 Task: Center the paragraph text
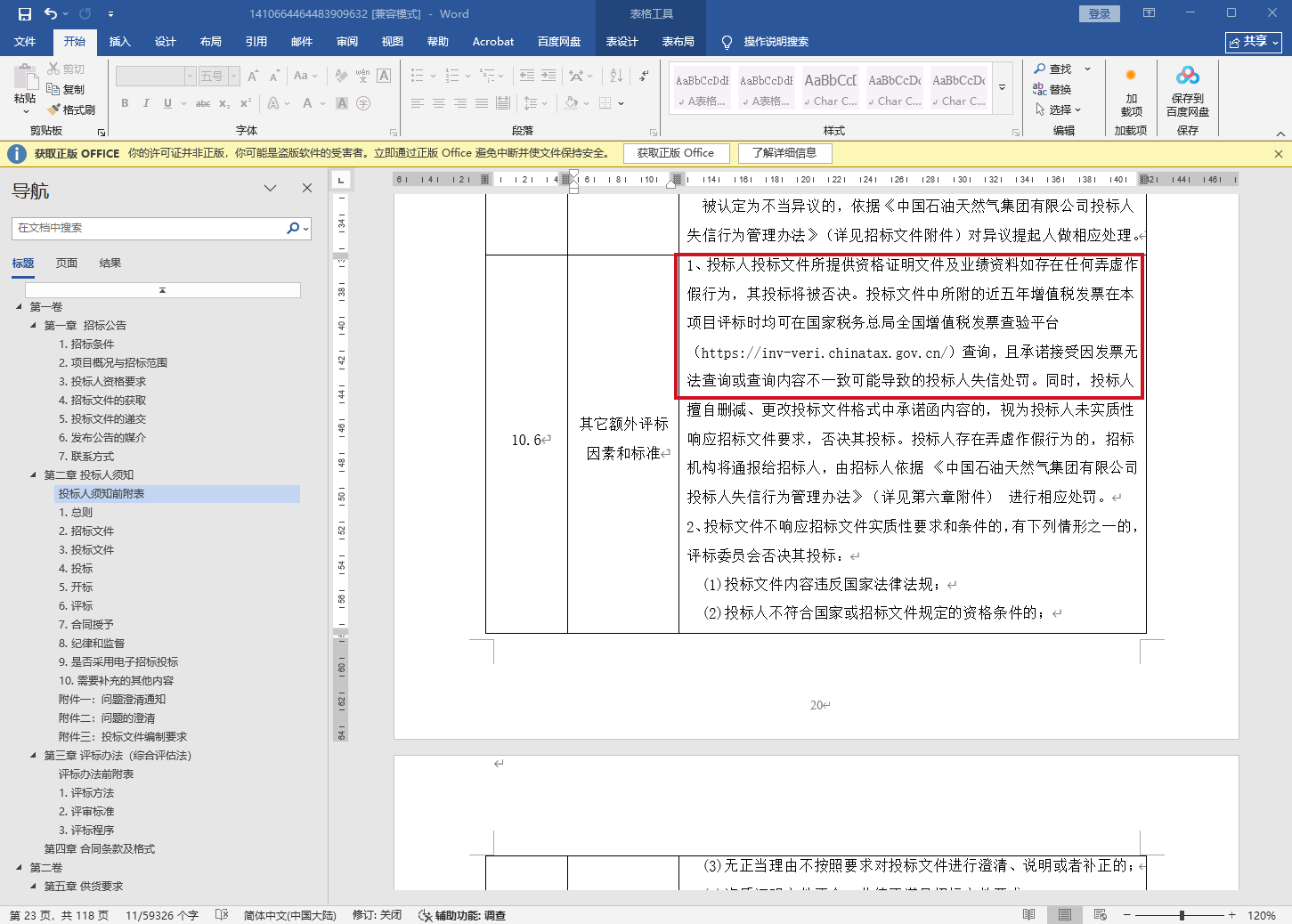[438, 103]
